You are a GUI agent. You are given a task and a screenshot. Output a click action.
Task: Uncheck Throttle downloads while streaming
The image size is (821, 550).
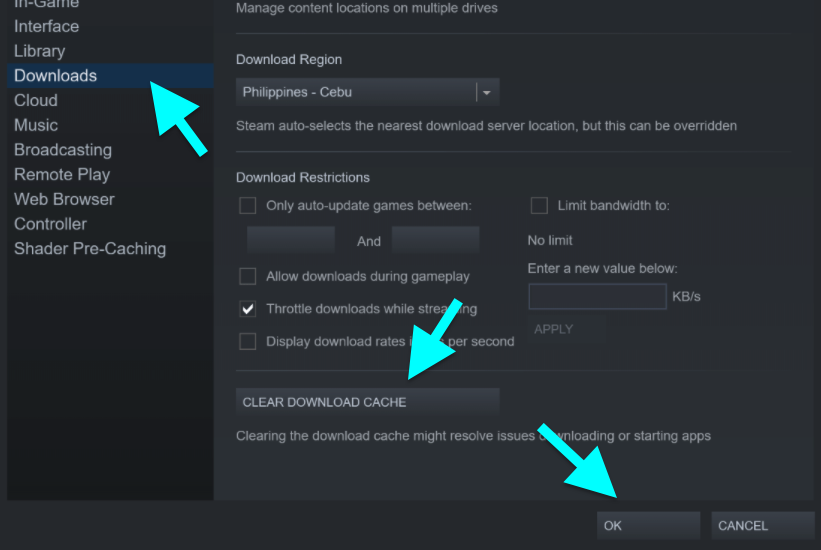(248, 309)
